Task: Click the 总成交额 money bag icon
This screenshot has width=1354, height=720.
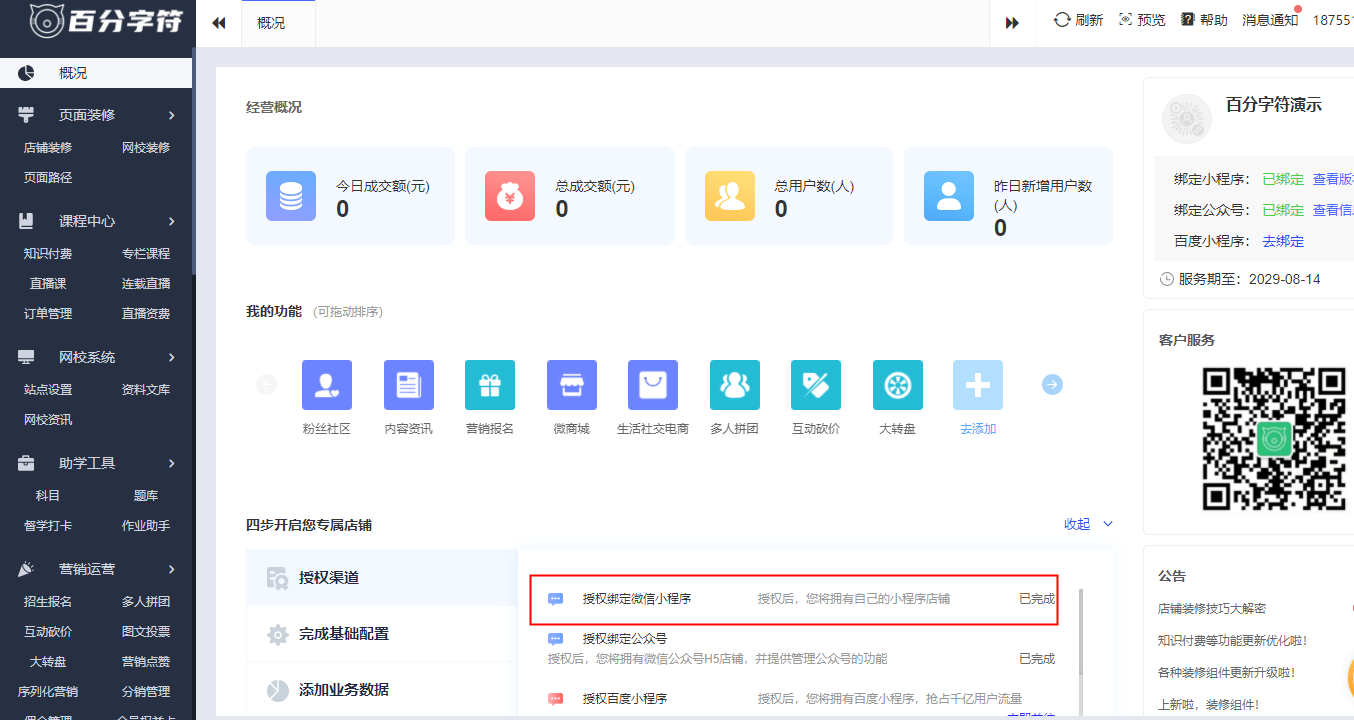Action: (x=510, y=196)
